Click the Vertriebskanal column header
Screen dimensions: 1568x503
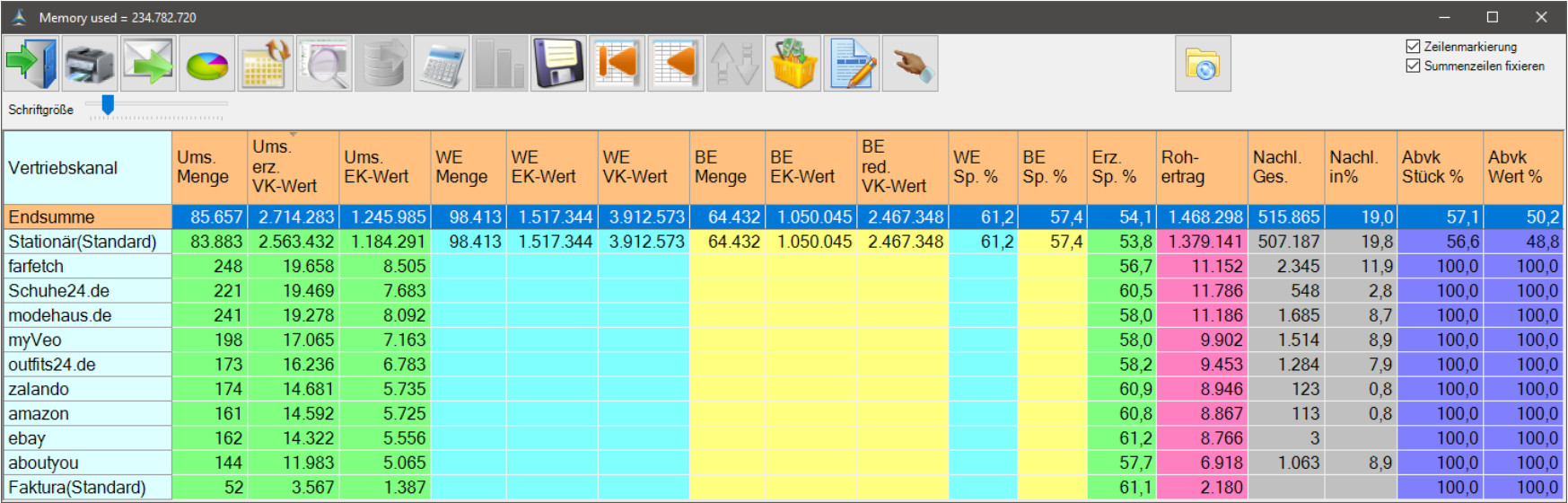(x=87, y=168)
